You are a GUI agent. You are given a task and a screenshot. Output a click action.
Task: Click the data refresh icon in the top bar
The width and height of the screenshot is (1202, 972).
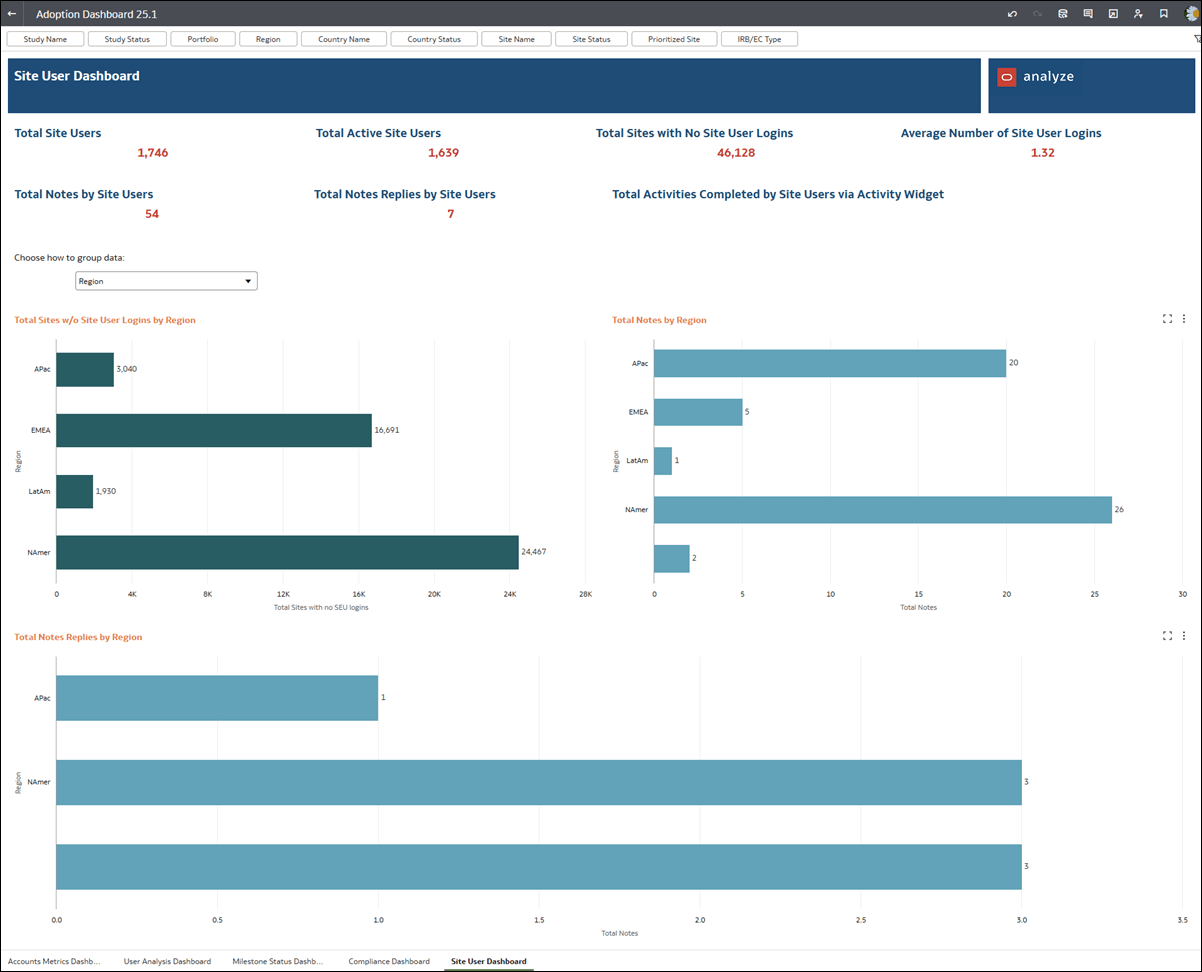pyautogui.click(x=1063, y=13)
